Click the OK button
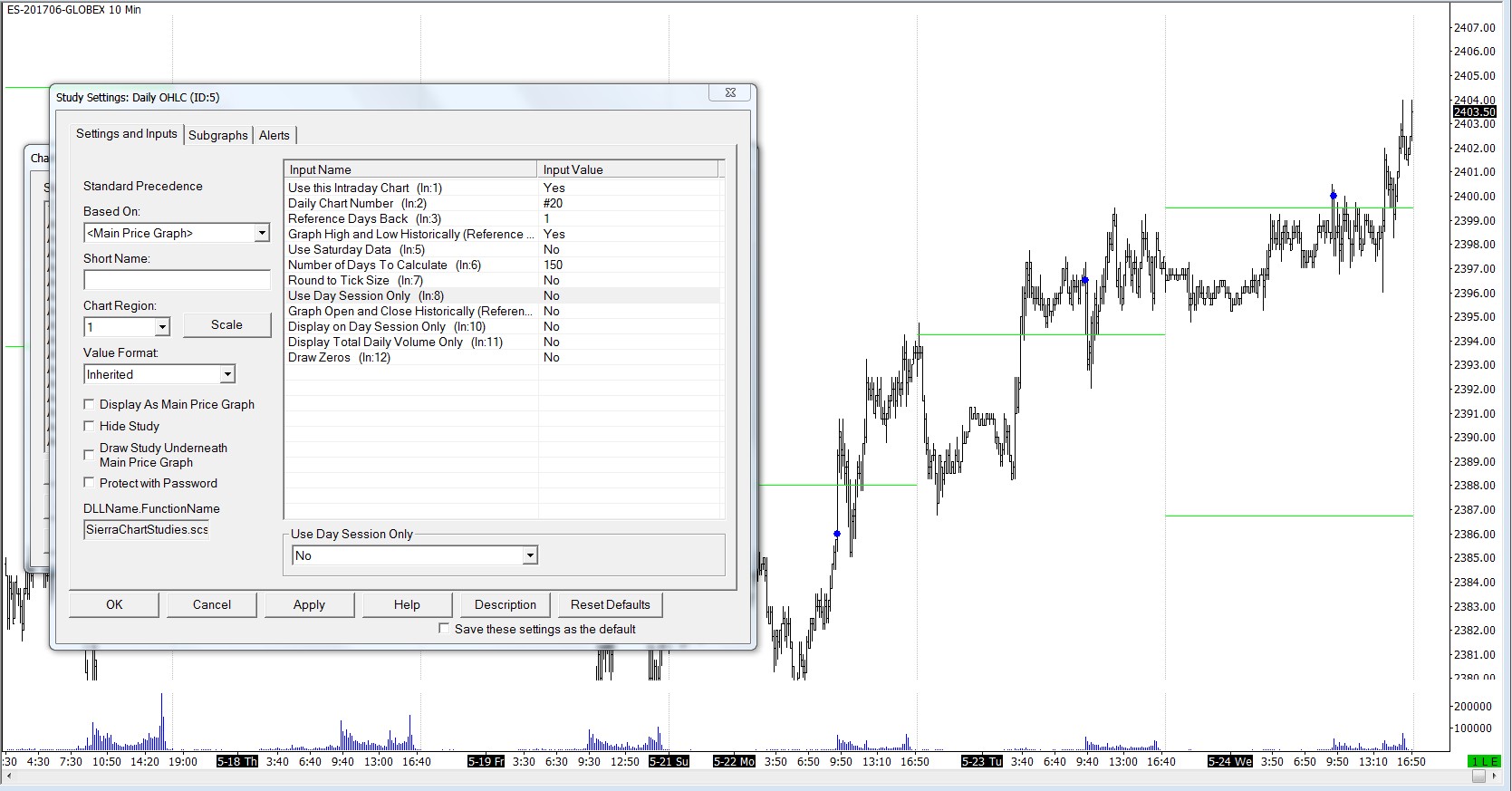Screen dimensions: 1512x791 click(x=114, y=604)
